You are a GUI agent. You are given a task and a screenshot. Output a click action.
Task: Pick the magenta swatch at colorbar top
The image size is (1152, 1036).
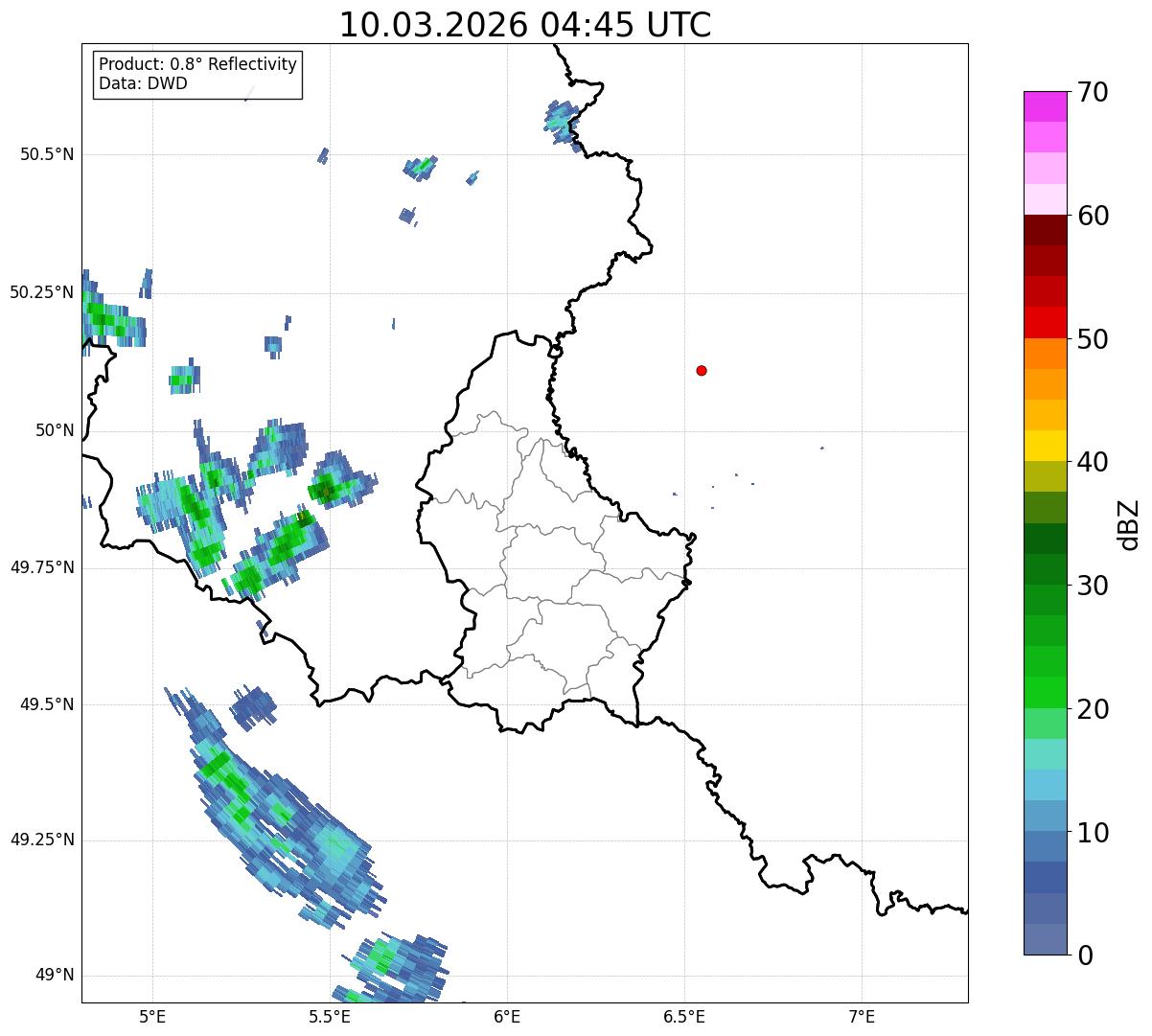click(1046, 106)
